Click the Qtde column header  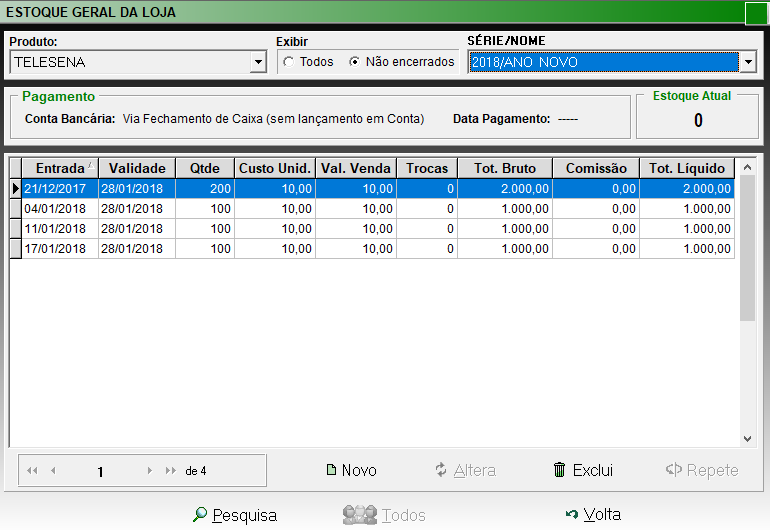coord(205,168)
